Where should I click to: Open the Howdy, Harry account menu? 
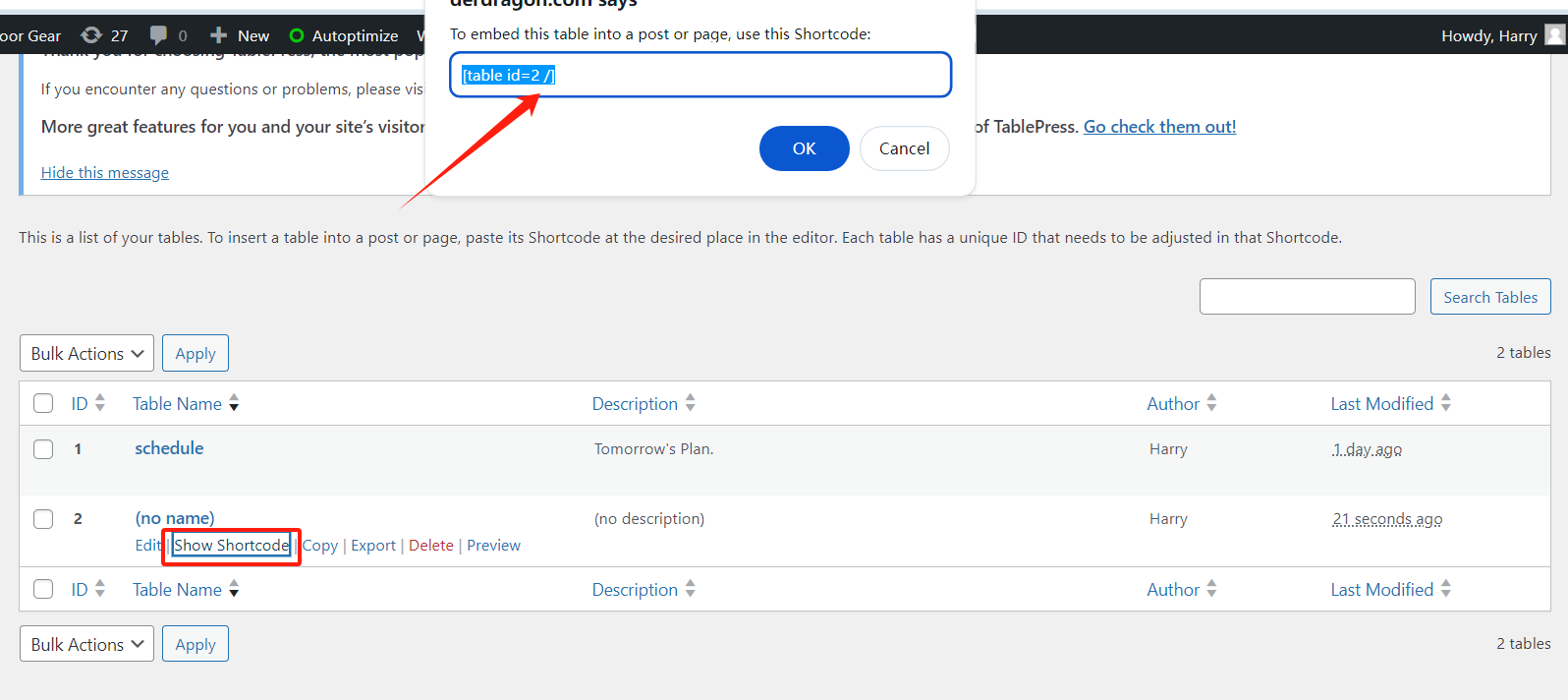point(1488,35)
